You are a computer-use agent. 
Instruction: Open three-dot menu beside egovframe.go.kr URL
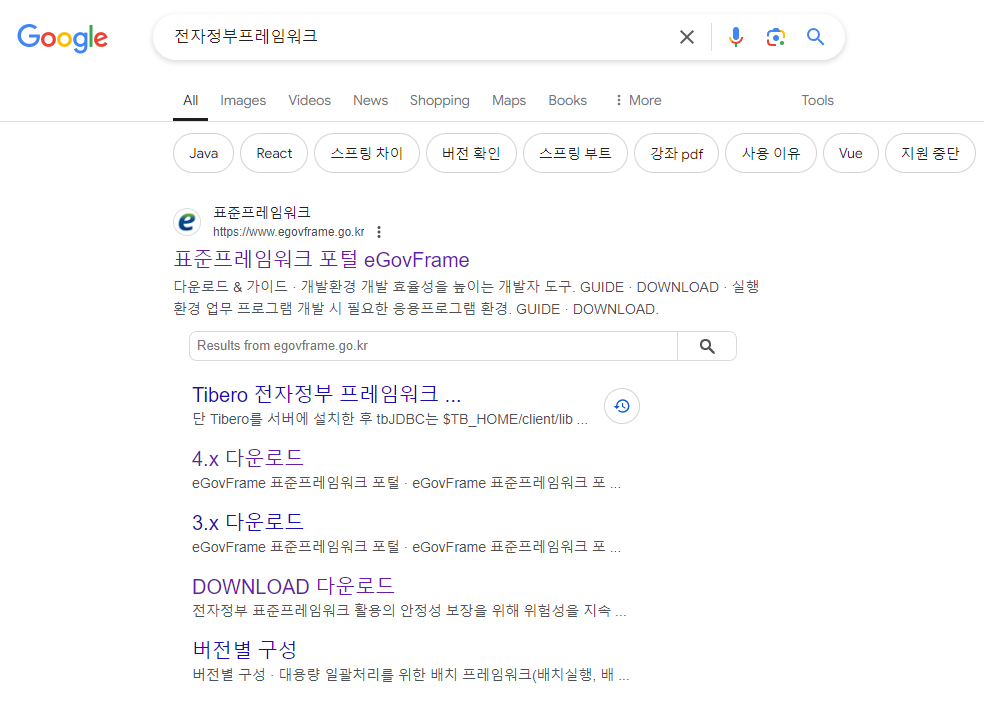[379, 232]
